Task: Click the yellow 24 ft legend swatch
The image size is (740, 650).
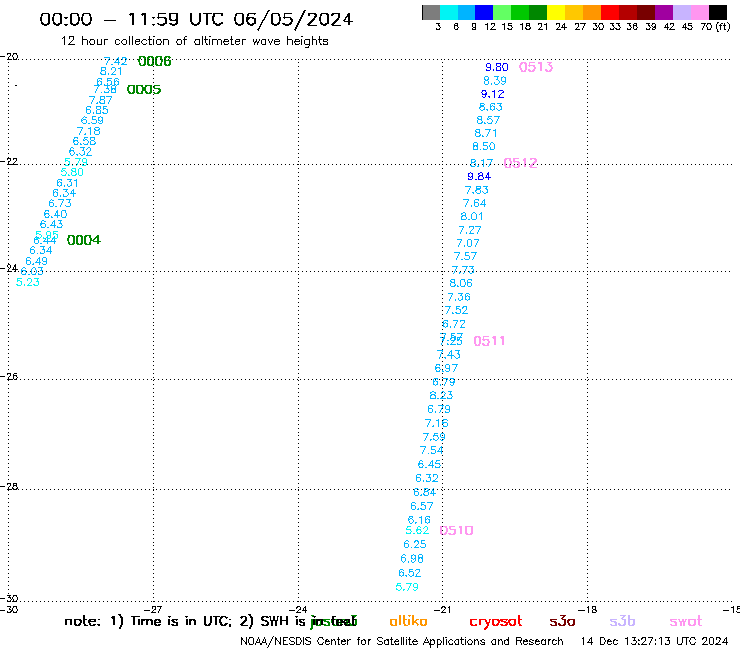Action: click(555, 12)
